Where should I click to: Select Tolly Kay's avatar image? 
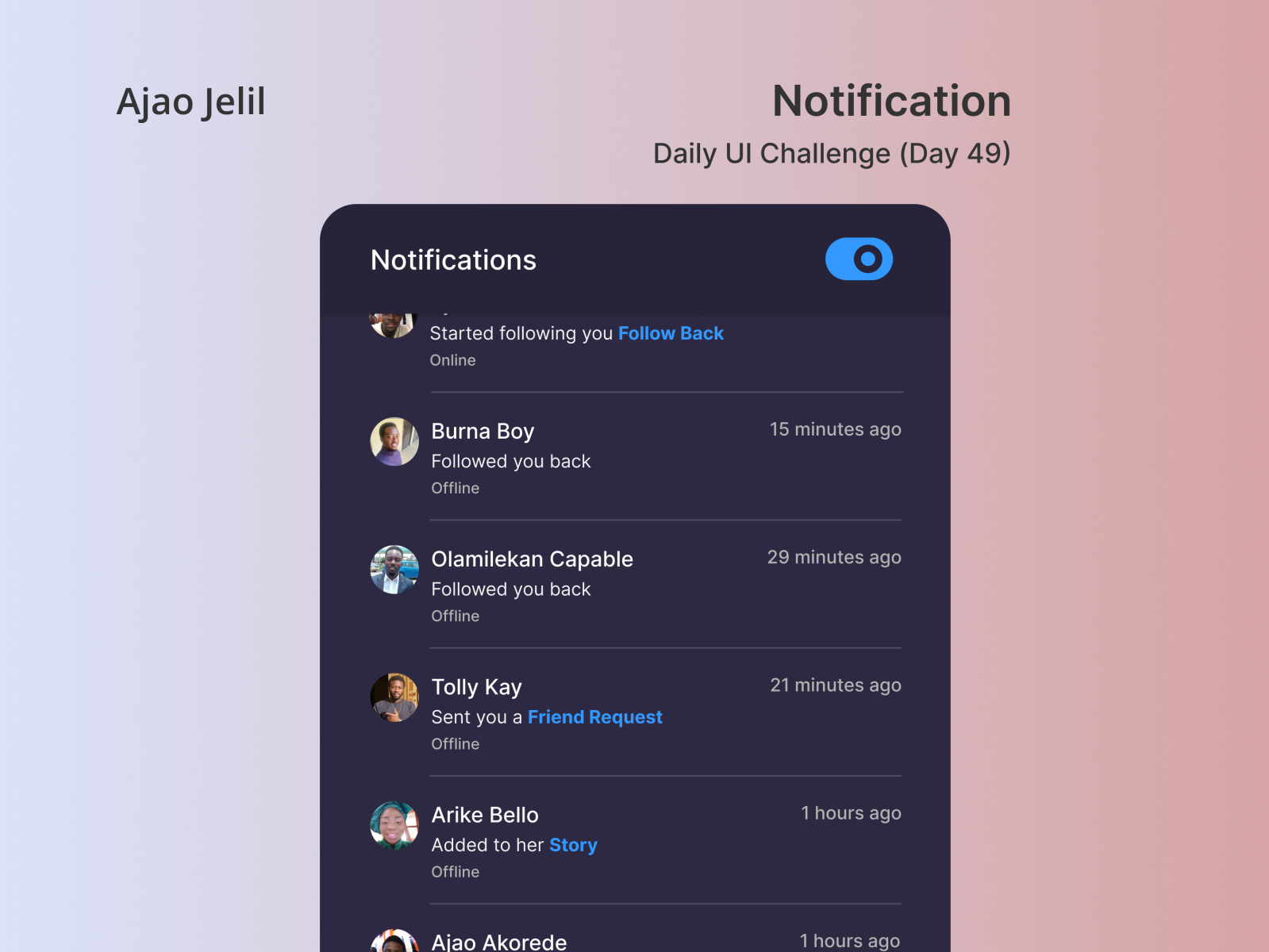[394, 697]
